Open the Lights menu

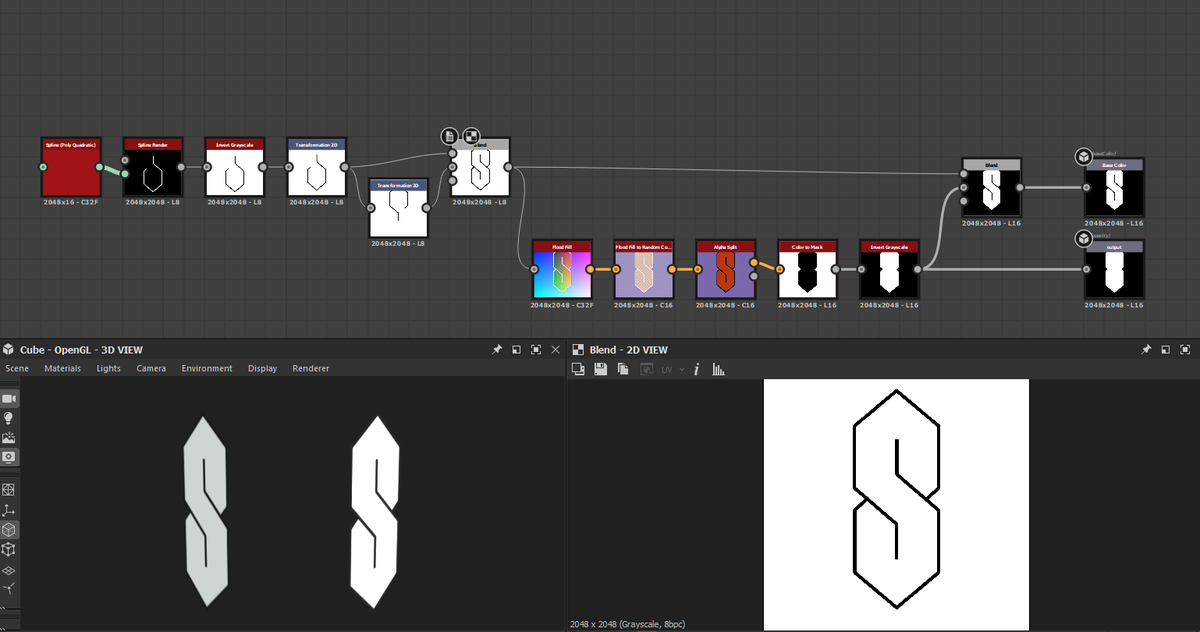tap(109, 369)
